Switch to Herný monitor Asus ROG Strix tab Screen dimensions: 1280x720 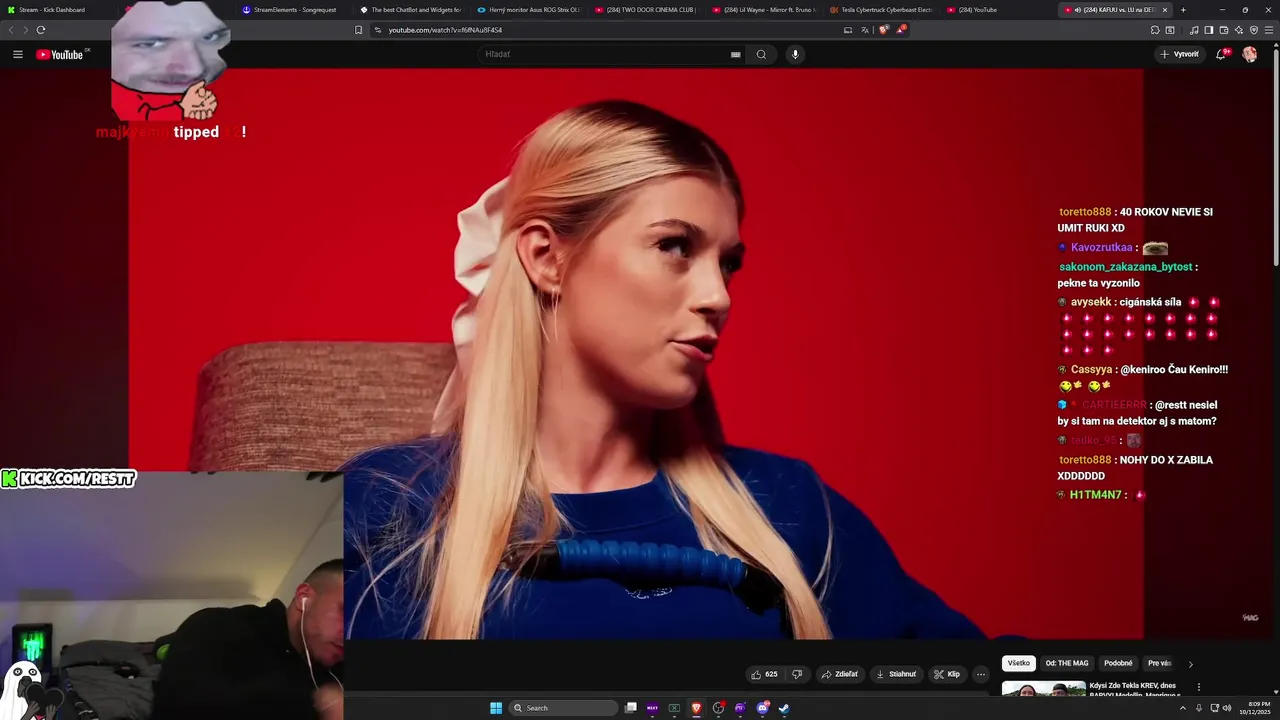[x=530, y=10]
